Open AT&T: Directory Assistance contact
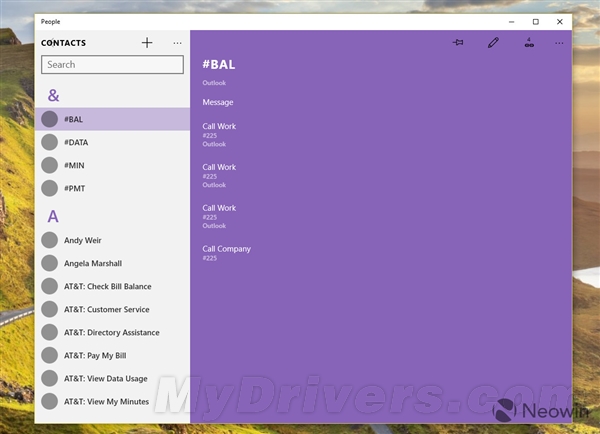Image resolution: width=600 pixels, height=434 pixels. [x=111, y=332]
